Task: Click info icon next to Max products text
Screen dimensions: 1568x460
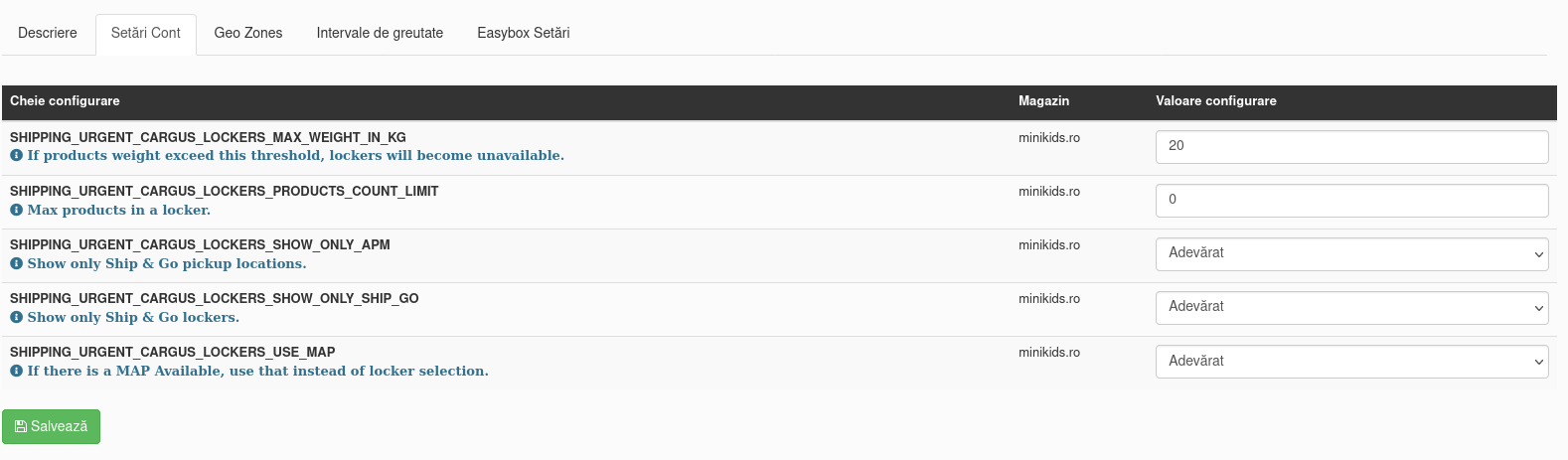Action: [x=16, y=211]
